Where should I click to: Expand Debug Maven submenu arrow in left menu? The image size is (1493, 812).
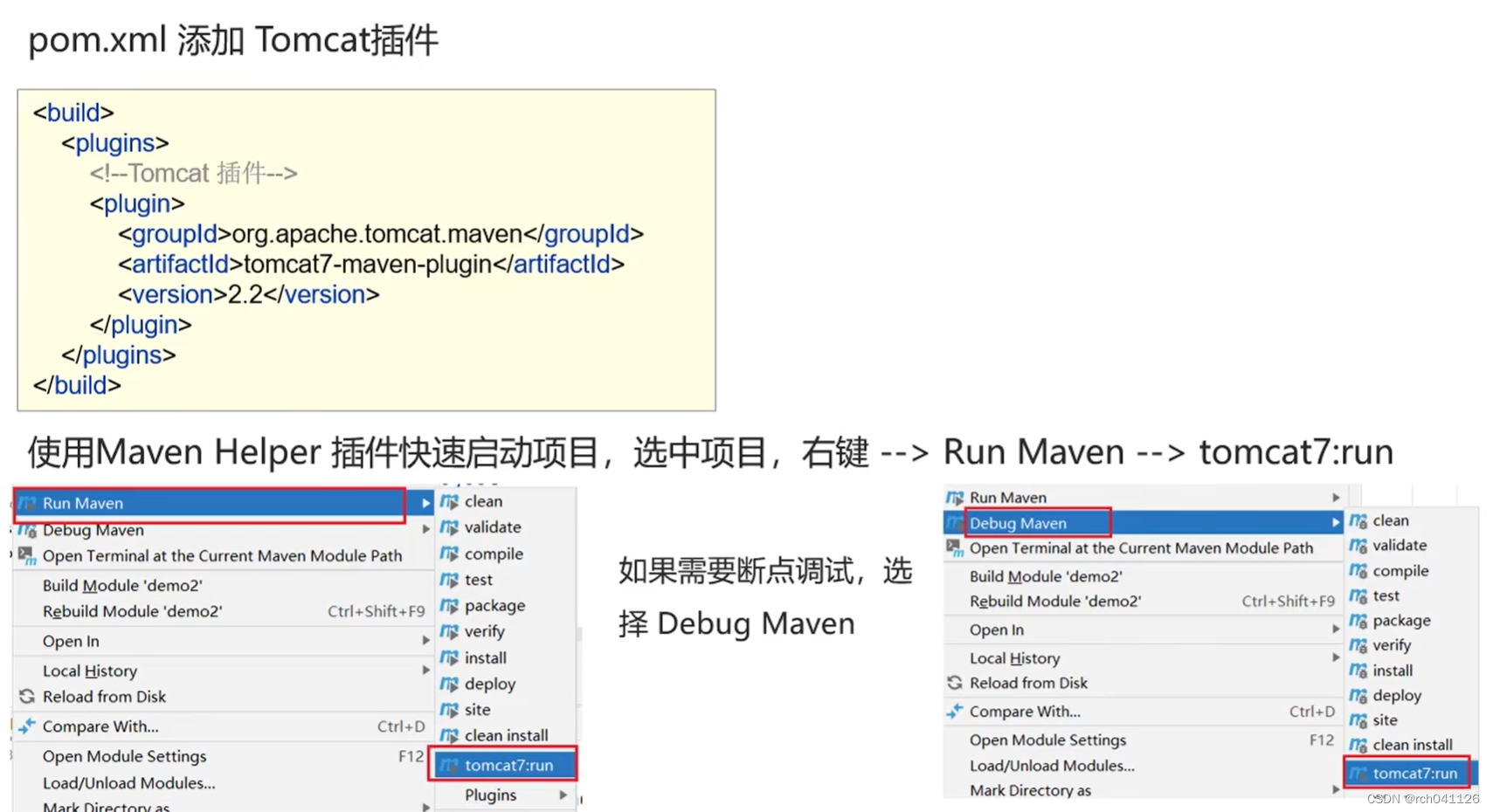tap(425, 529)
